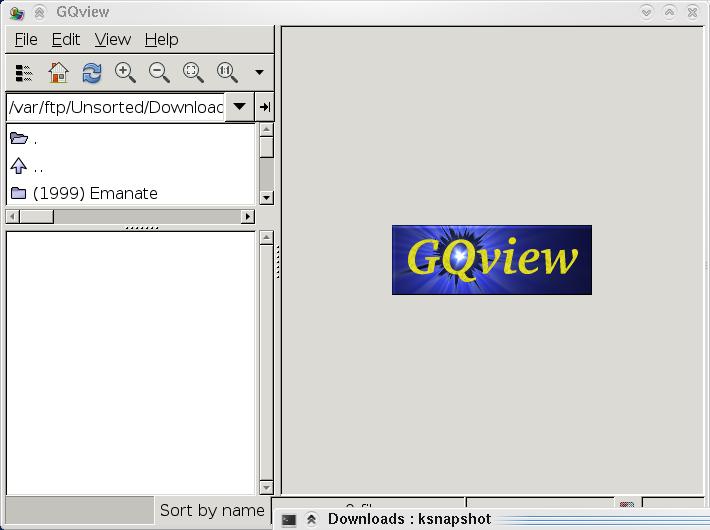Click folder list horizontal scroll left arrow
Viewport: 710px width, 530px height.
pos(13,217)
